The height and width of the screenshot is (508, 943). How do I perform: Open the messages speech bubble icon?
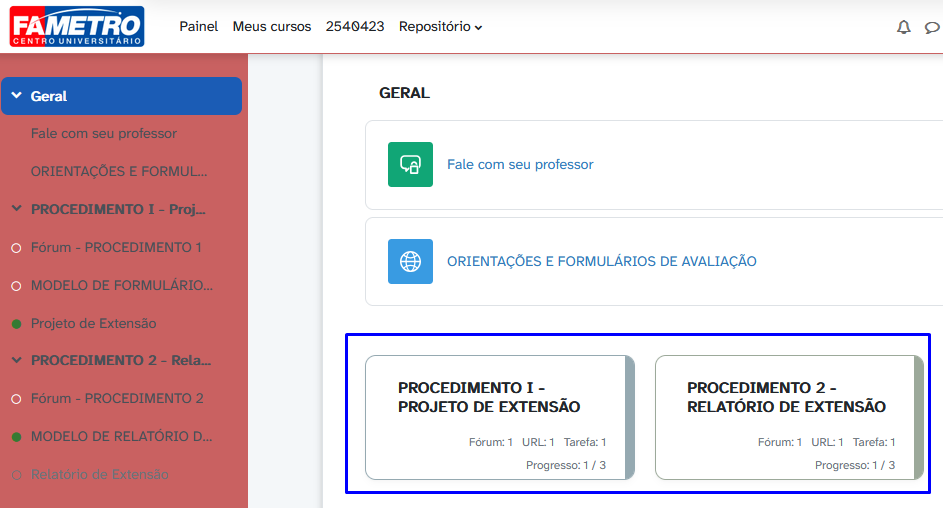click(932, 27)
